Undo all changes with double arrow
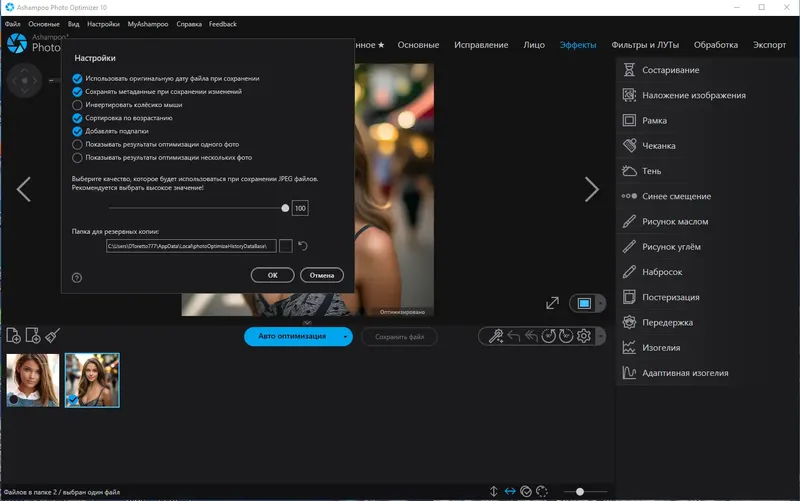Viewport: 800px width, 501px height. pyautogui.click(x=531, y=336)
